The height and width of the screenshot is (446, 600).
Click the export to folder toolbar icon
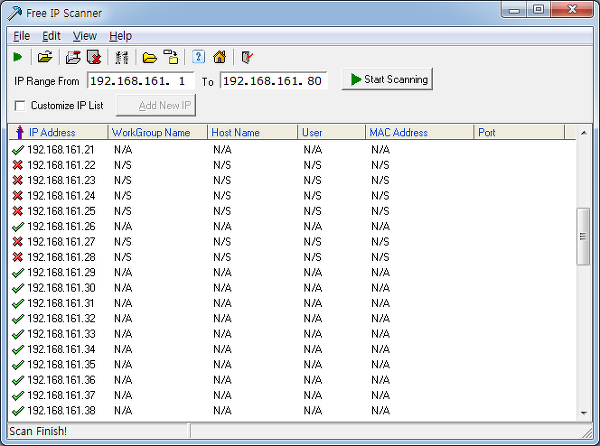[x=171, y=57]
